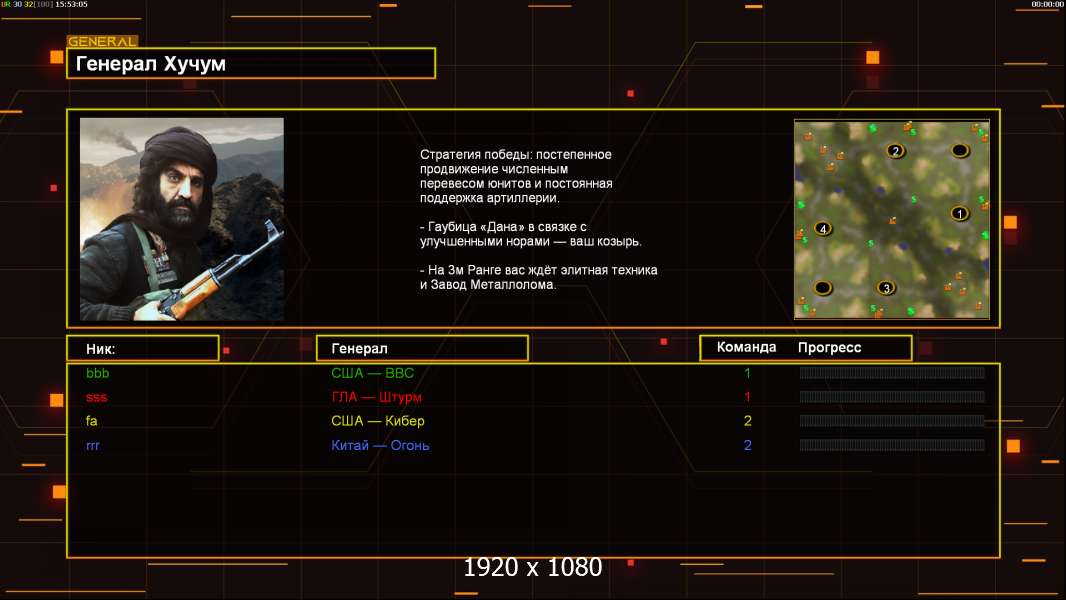This screenshot has height=600, width=1066.
Task: Click general 'США — Кибер'
Action: pos(377,421)
